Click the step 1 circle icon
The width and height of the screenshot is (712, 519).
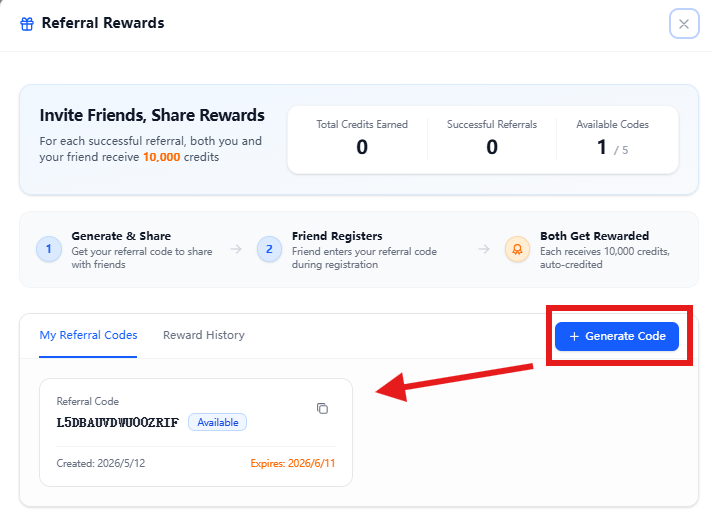point(49,249)
